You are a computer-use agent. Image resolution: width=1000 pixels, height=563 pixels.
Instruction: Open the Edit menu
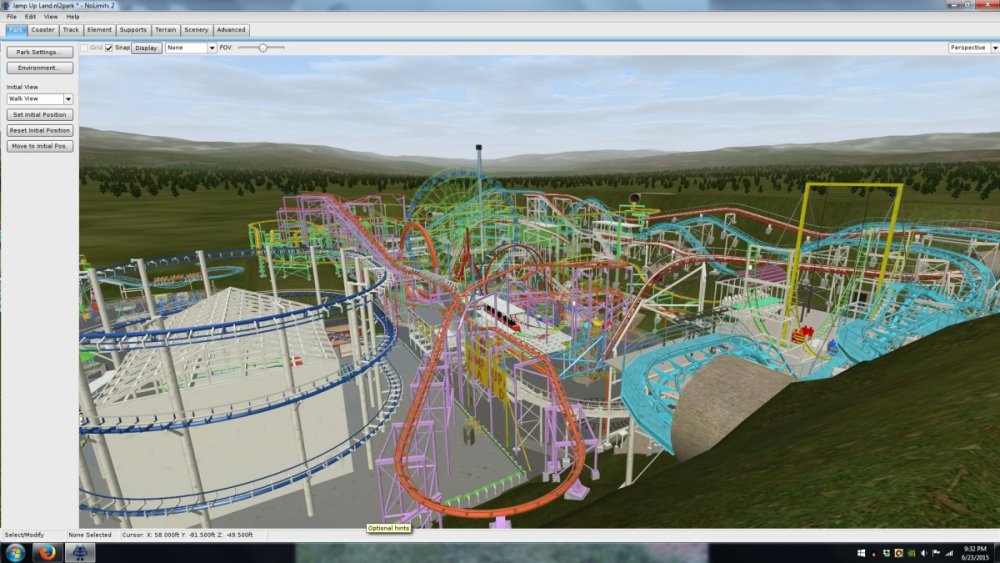(30, 17)
